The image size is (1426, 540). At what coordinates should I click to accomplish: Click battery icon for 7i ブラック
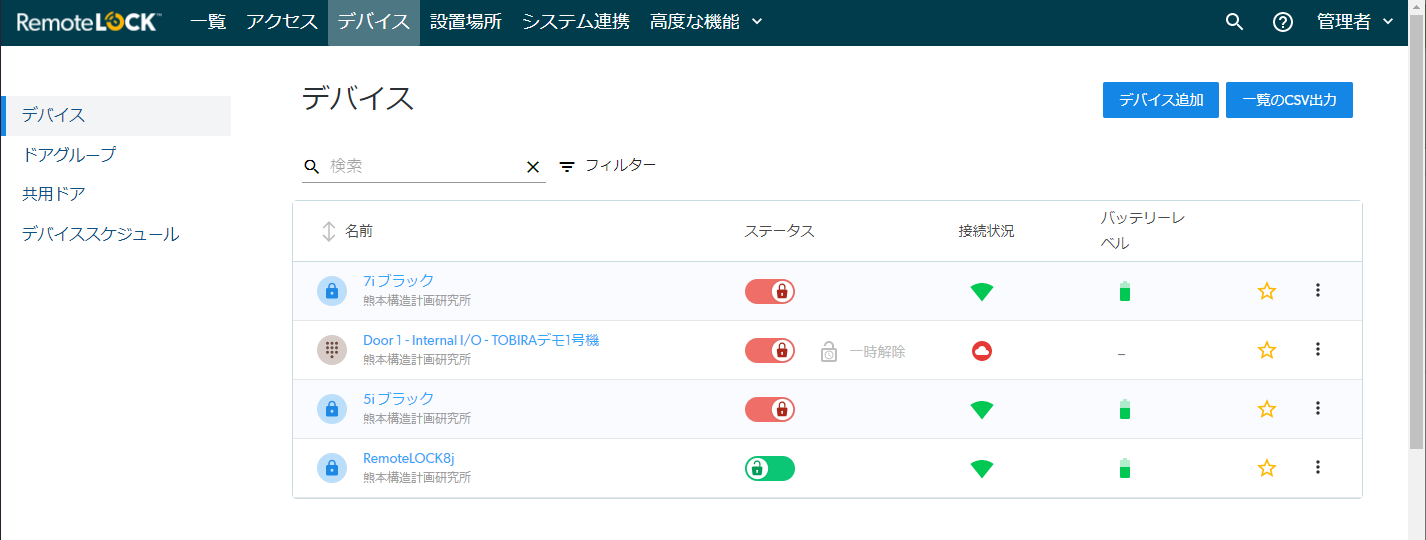pos(1125,292)
